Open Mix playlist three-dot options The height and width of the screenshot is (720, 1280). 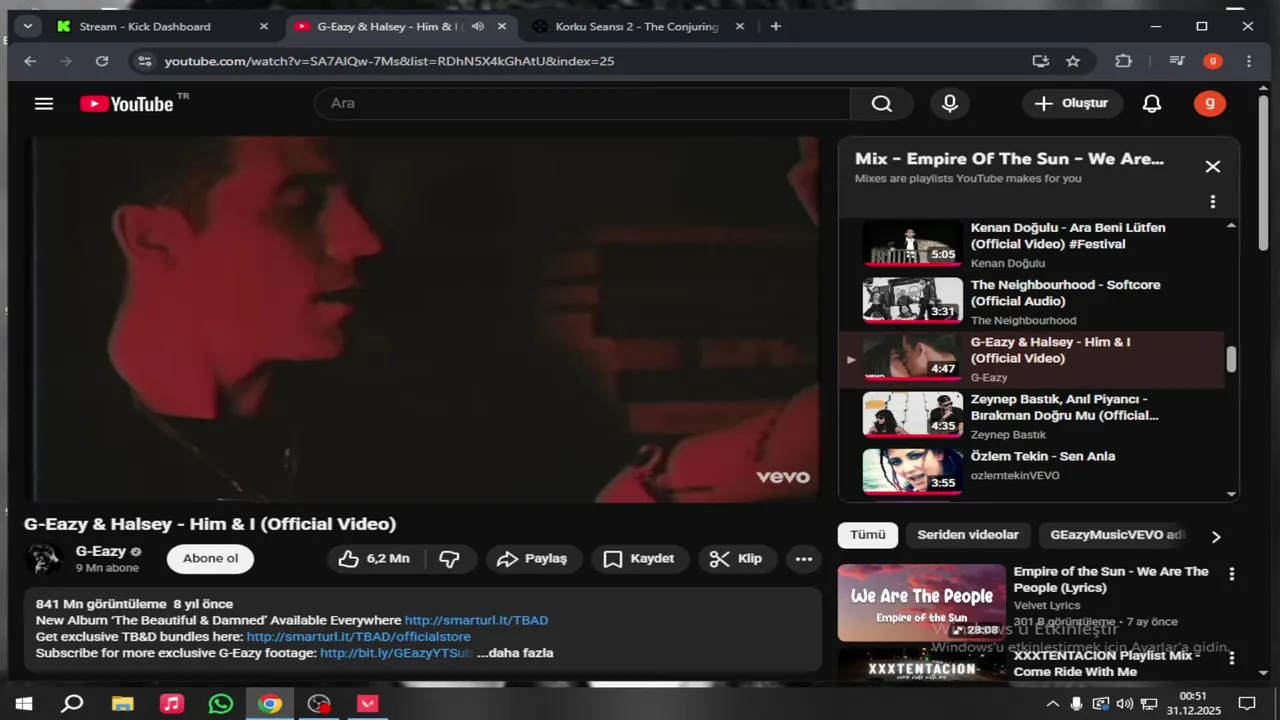pos(1212,202)
